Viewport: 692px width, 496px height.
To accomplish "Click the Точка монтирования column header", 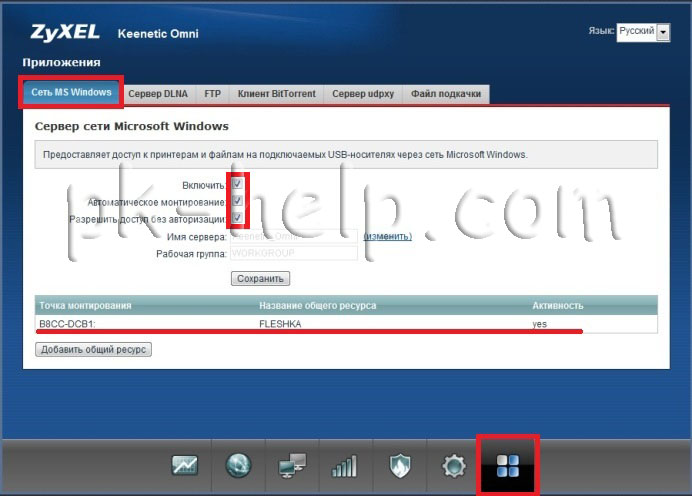I will [x=85, y=305].
